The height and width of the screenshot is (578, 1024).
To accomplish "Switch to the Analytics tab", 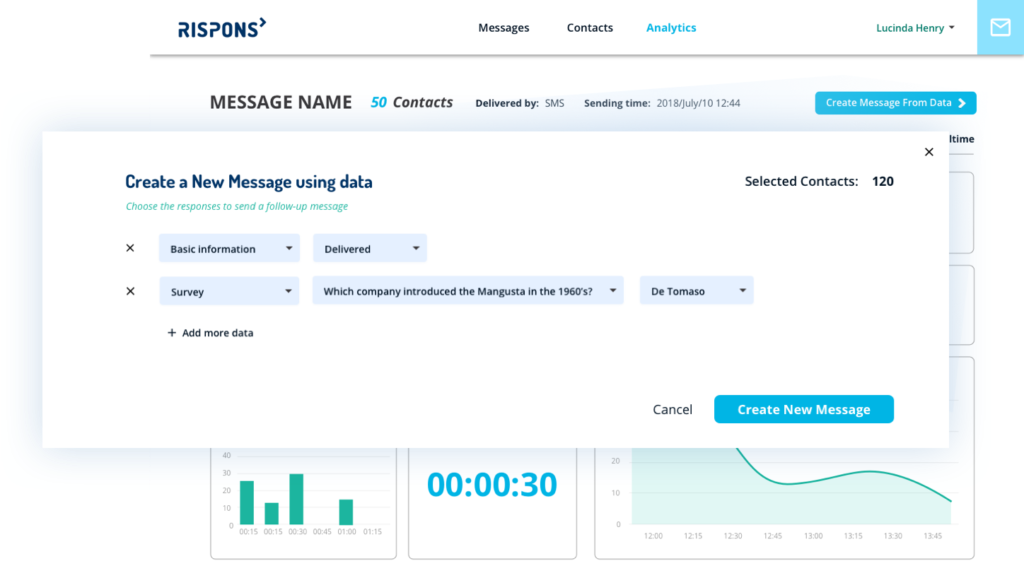I will point(671,27).
